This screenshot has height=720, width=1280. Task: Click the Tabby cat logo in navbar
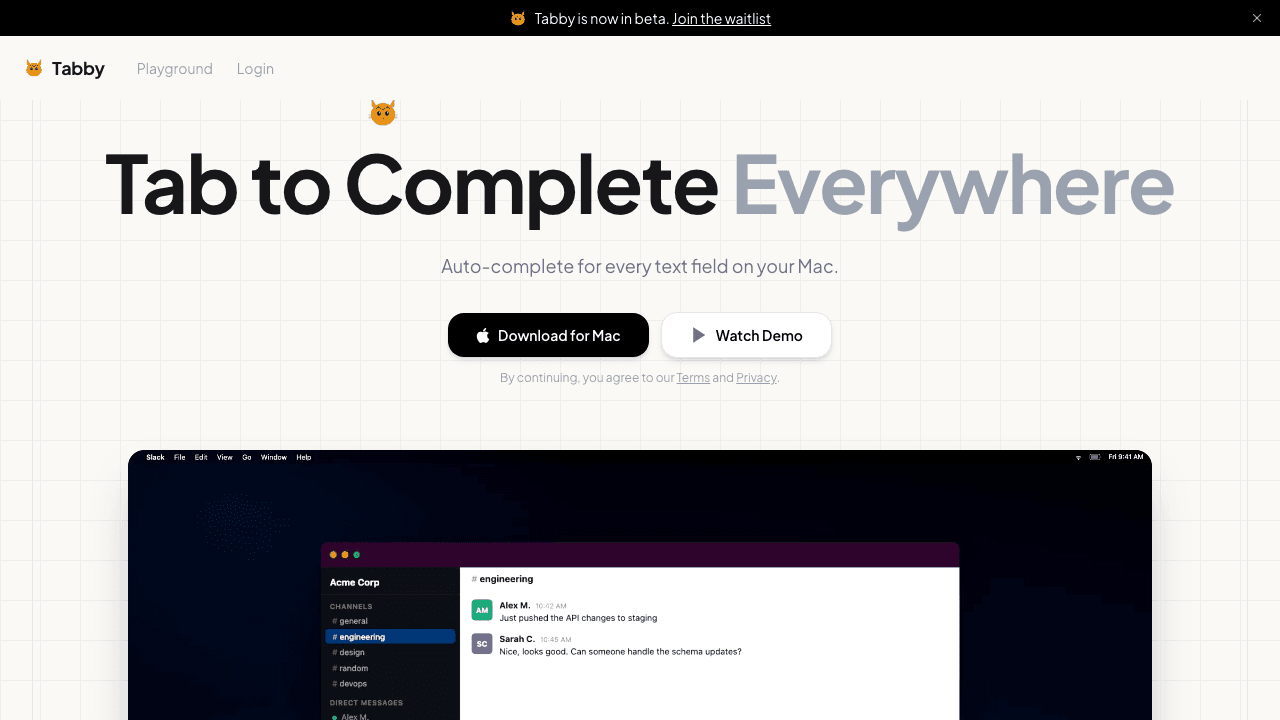pos(34,68)
